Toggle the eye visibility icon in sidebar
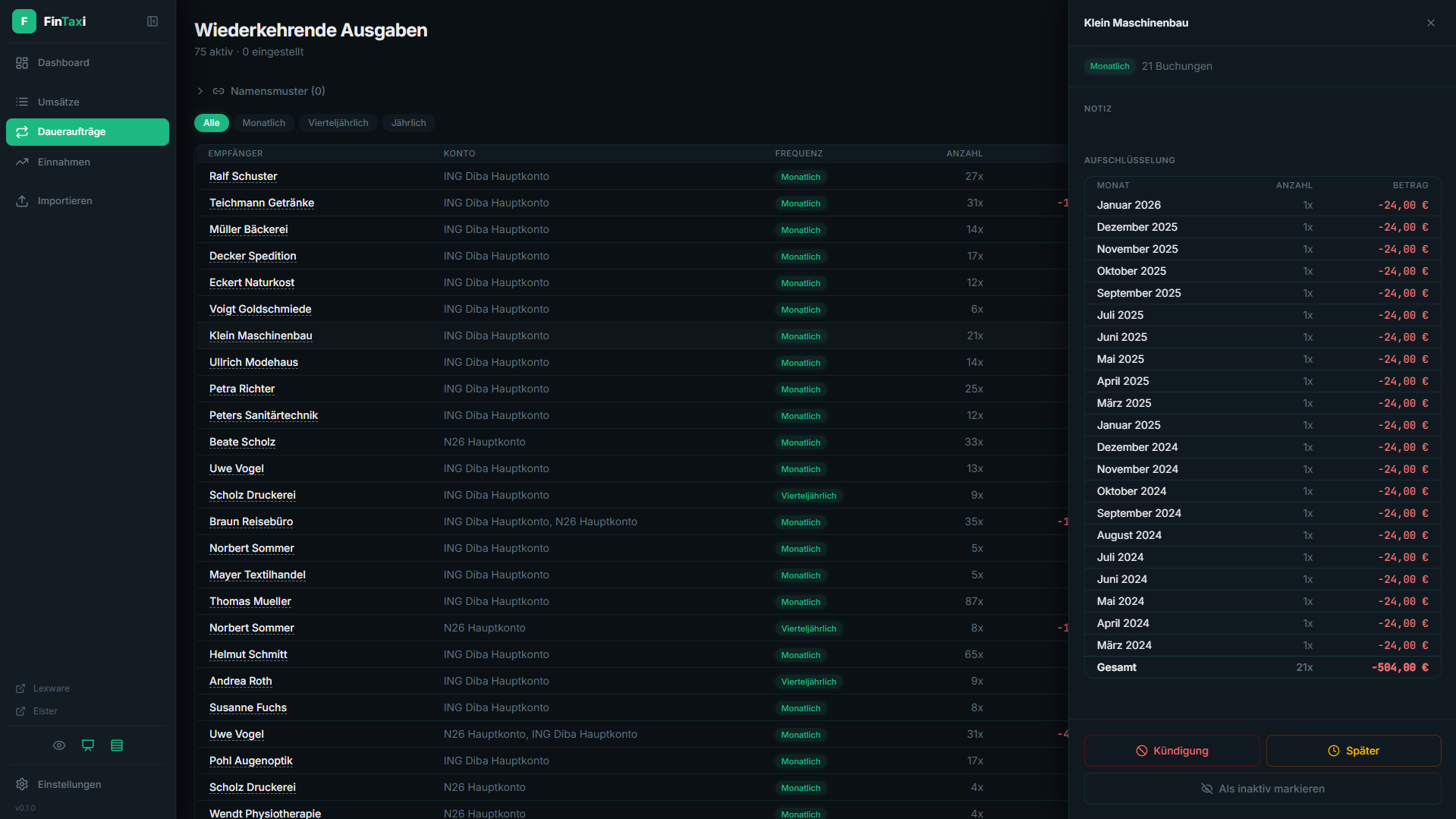Viewport: 1456px width, 819px height. [59, 745]
